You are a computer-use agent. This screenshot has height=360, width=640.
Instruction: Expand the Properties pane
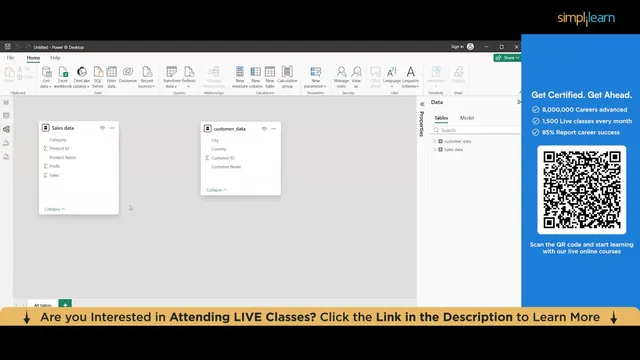tap(422, 104)
